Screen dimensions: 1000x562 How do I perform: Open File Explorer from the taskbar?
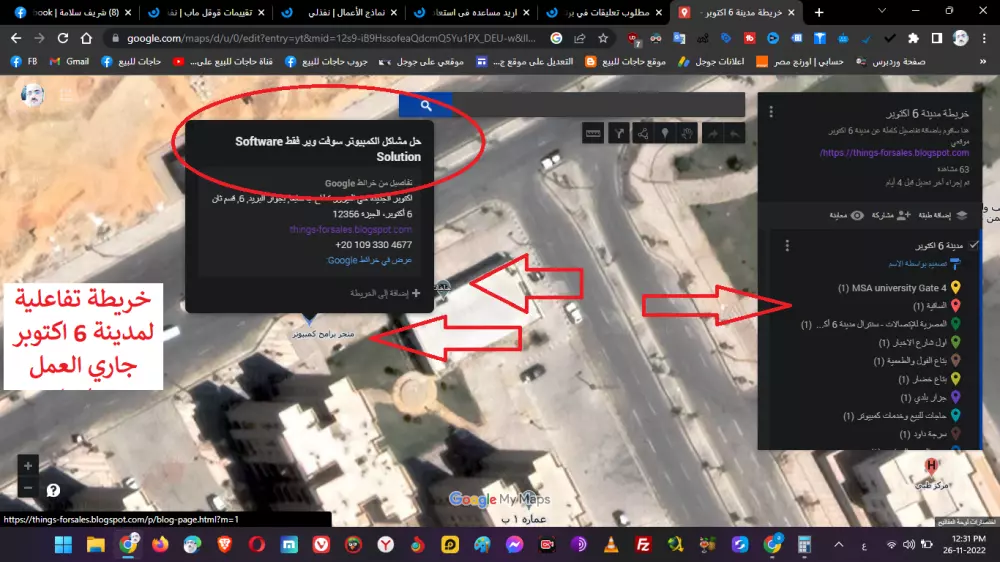point(96,545)
